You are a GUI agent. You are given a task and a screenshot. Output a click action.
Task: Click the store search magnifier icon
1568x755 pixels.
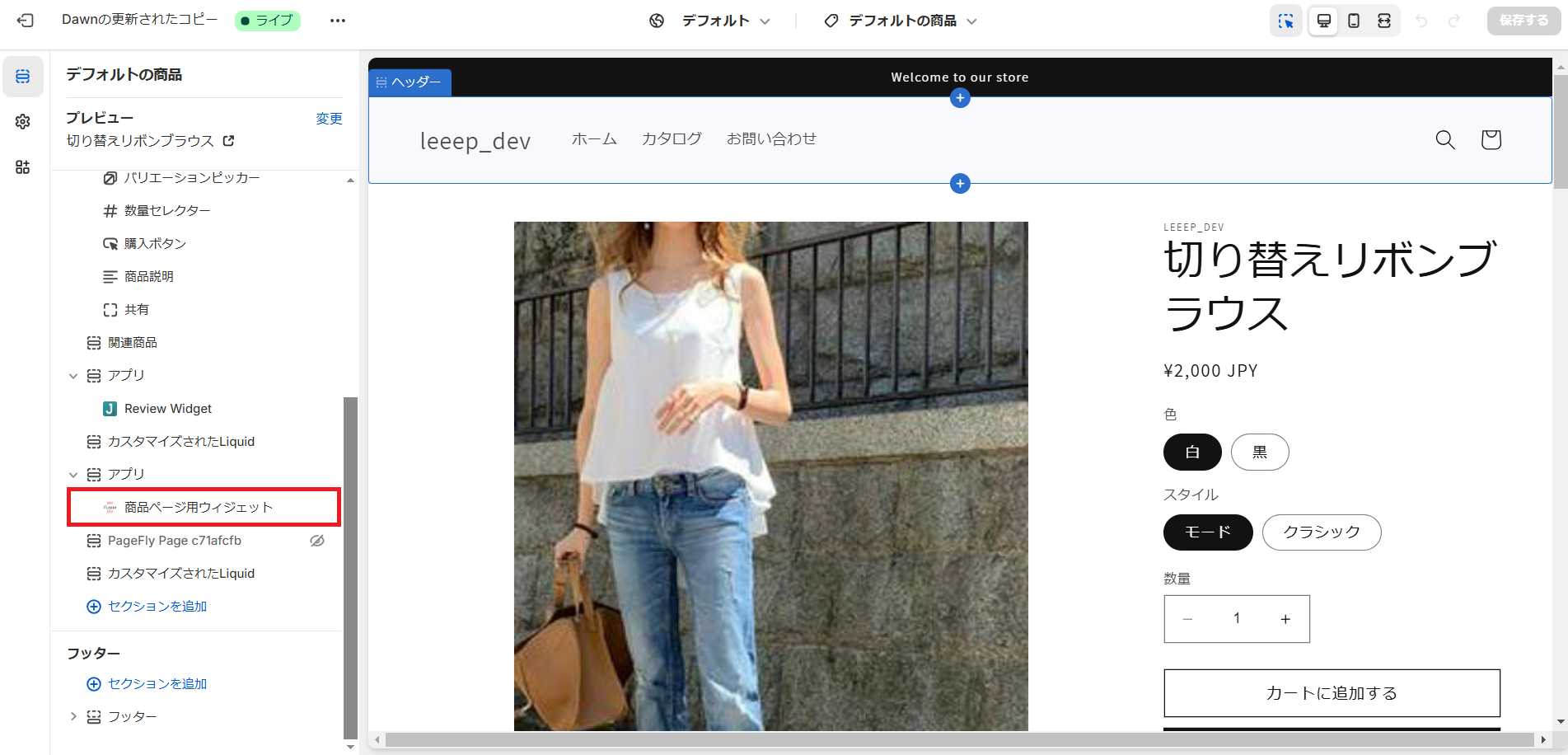point(1444,140)
